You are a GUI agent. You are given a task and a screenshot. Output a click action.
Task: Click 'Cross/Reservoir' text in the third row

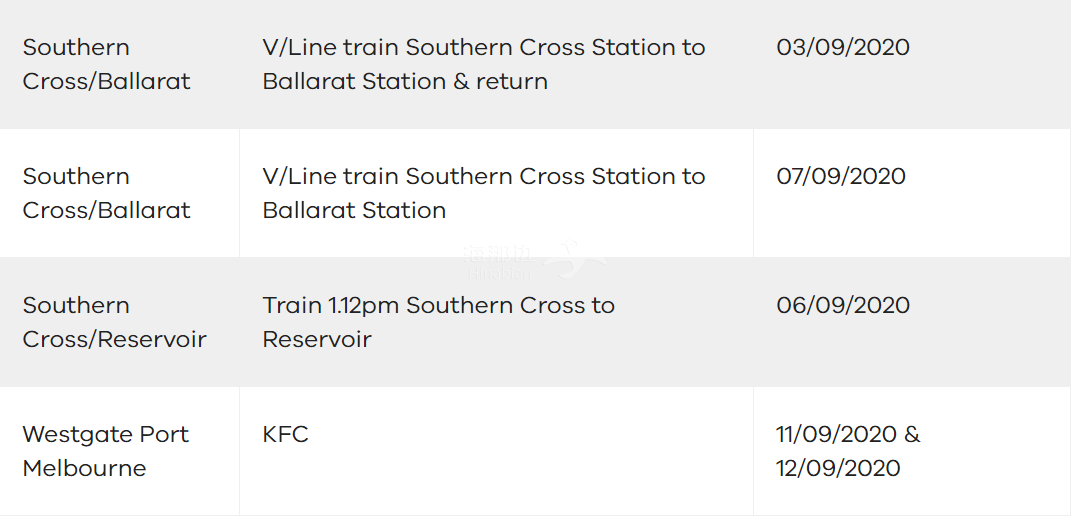tap(114, 339)
